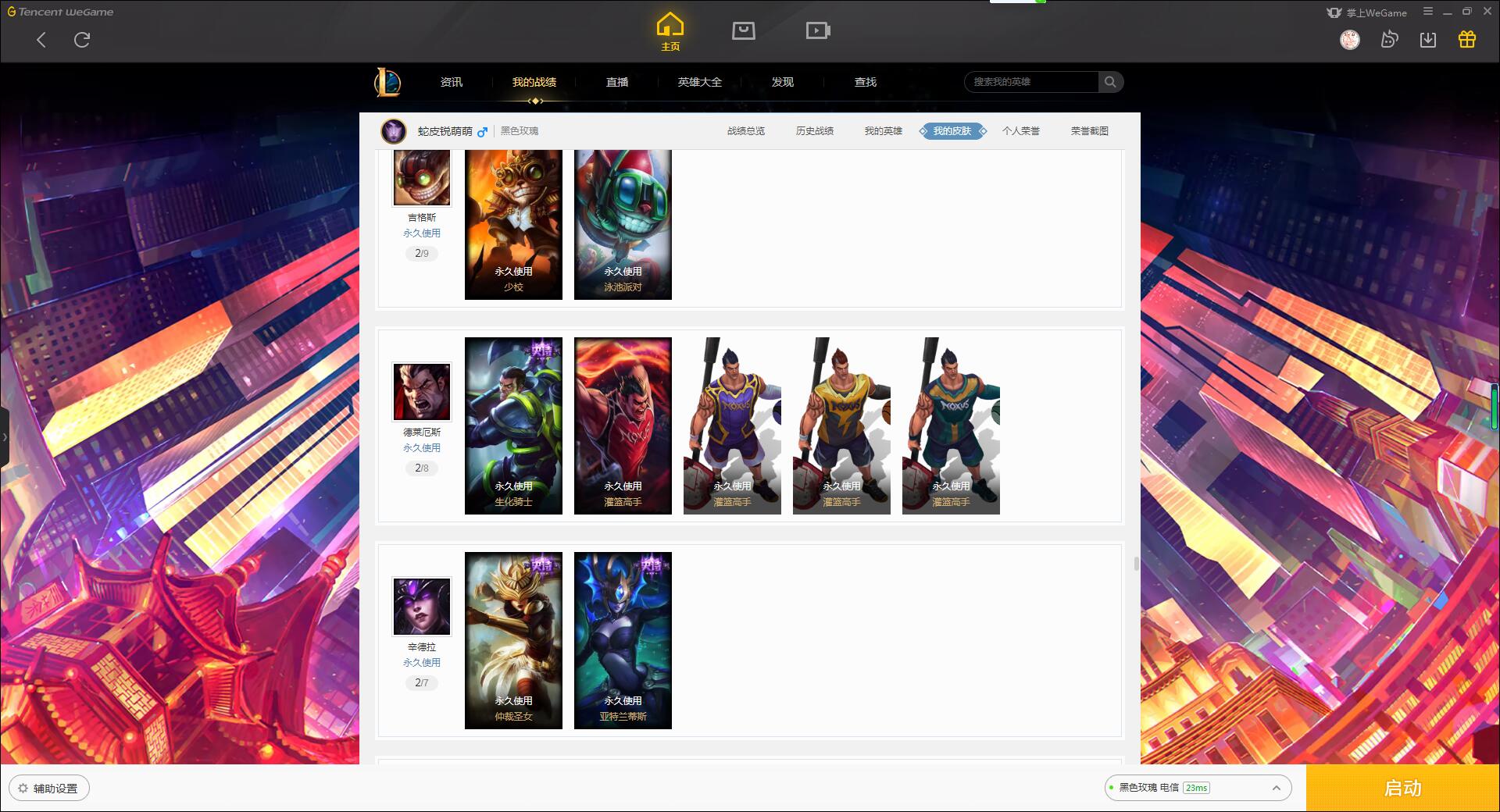
Task: Click the 黑色玫瑰 server label near username
Action: pyautogui.click(x=520, y=131)
